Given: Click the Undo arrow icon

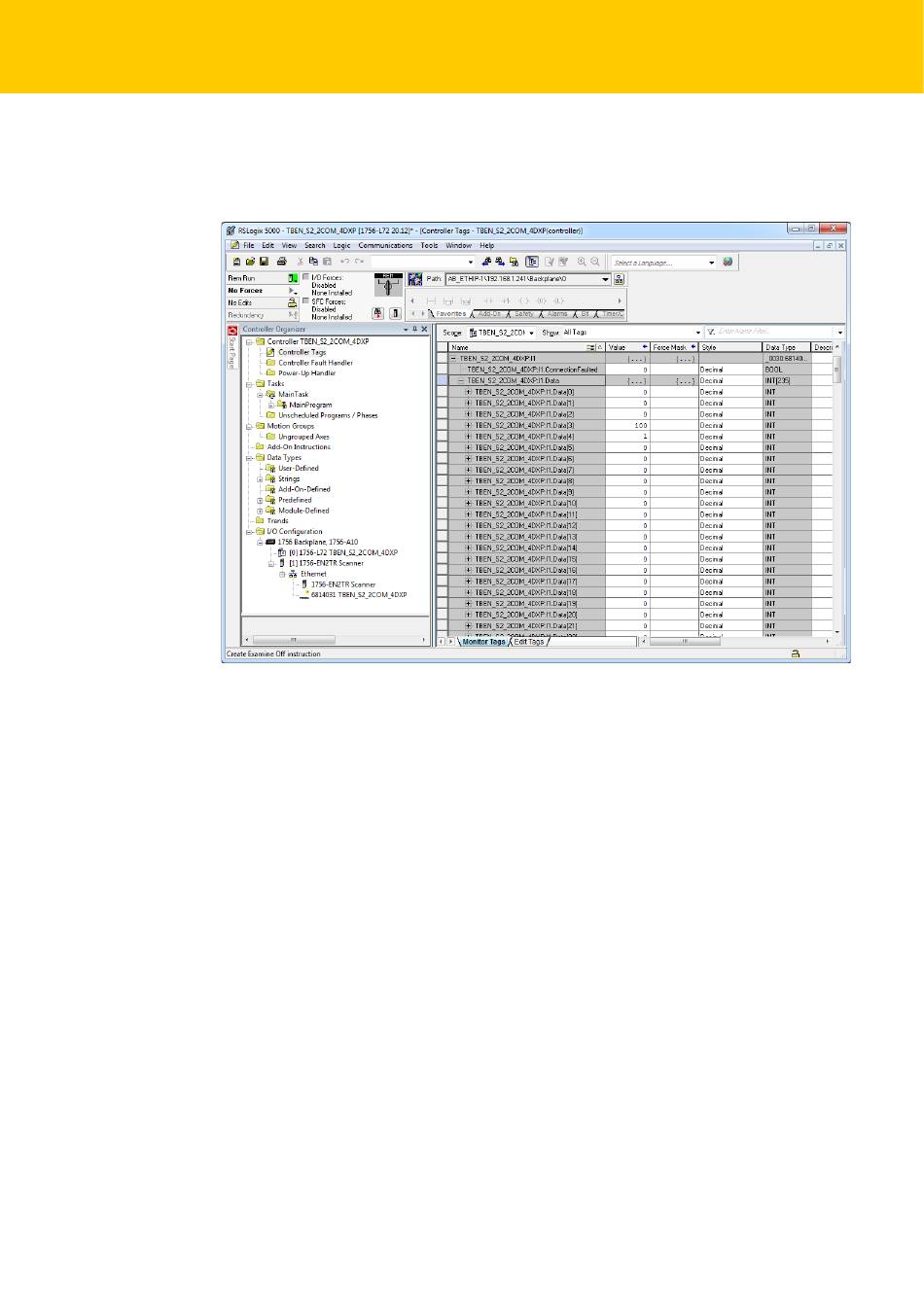Looking at the screenshot, I should 344,262.
